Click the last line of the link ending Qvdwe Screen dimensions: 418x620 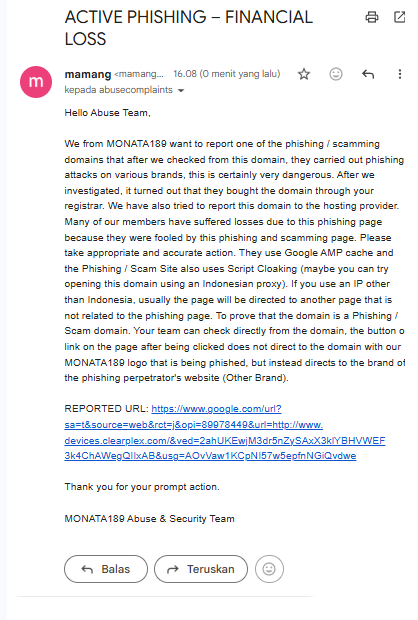(x=210, y=456)
